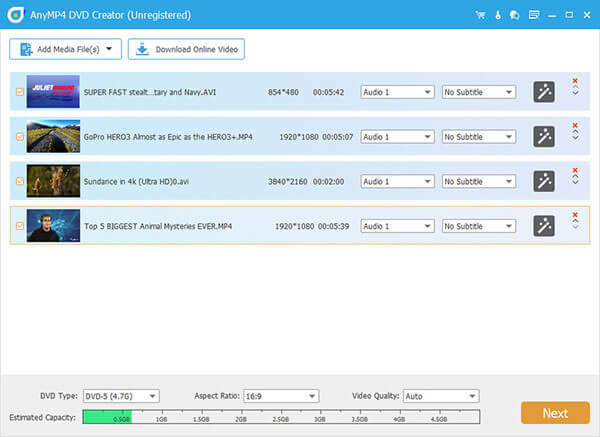Viewport: 600px width, 437px height.
Task: Change the Video Quality dropdown
Action: tap(441, 396)
